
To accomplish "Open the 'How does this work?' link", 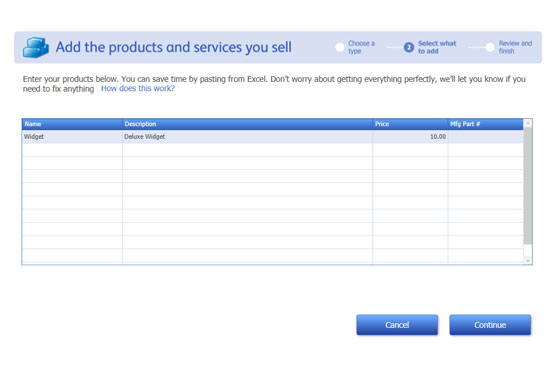I will (138, 88).
